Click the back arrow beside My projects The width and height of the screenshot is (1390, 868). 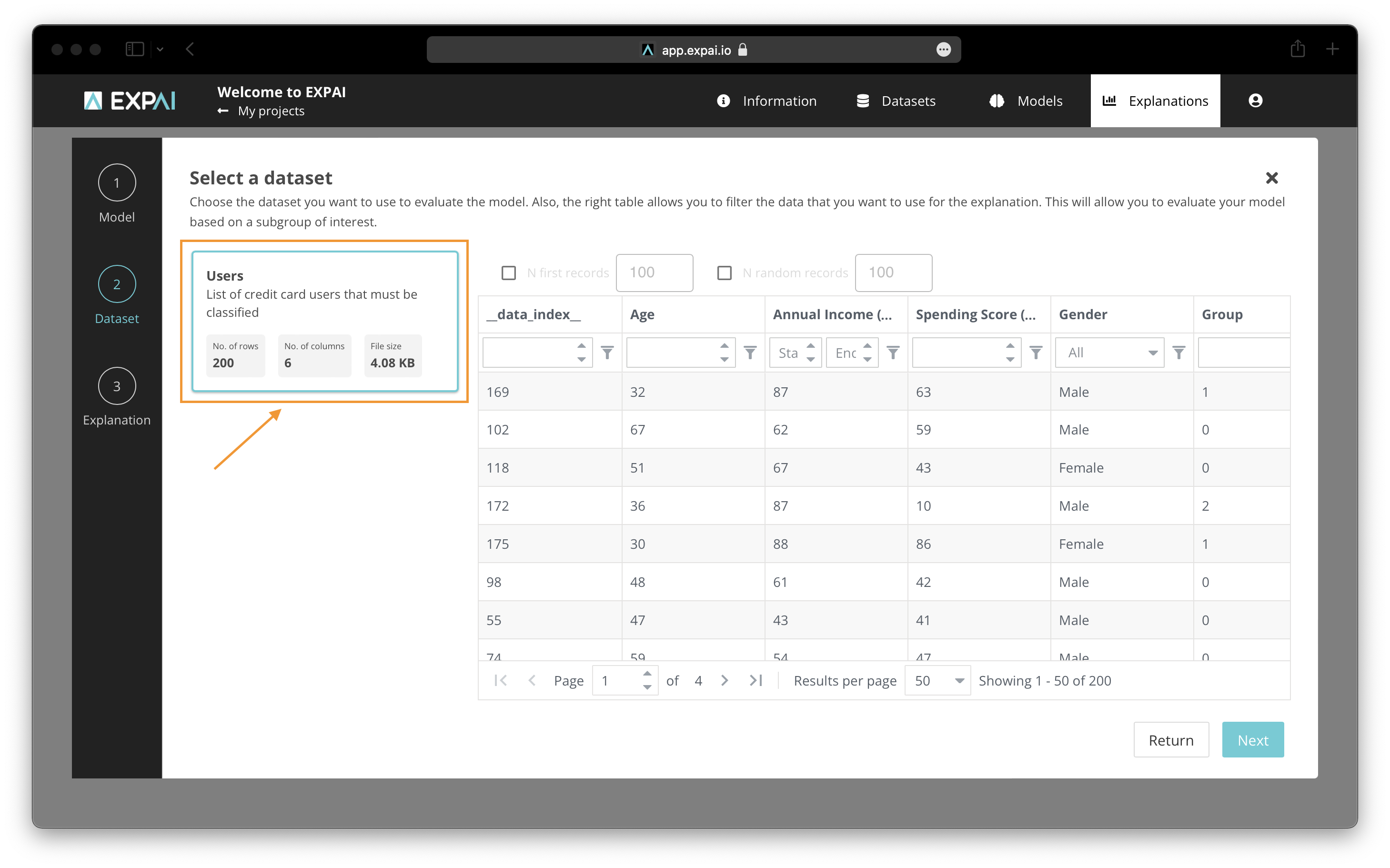(x=223, y=111)
